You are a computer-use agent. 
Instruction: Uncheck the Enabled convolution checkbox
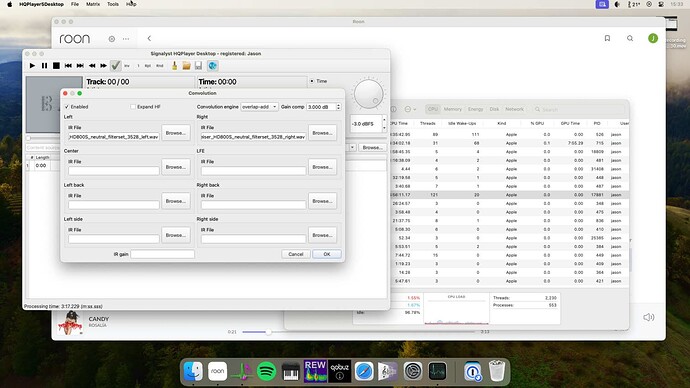click(x=67, y=107)
